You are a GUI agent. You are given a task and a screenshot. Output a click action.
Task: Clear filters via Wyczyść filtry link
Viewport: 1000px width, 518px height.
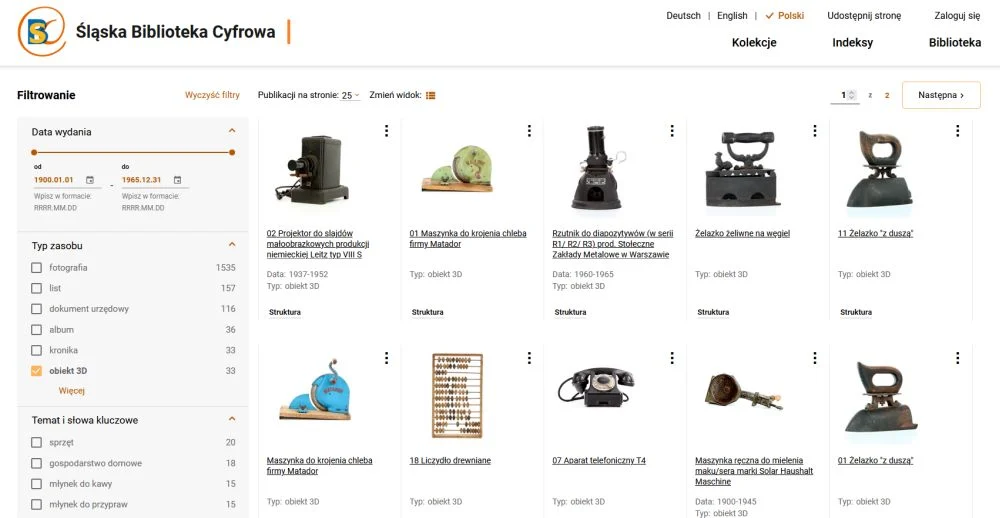point(212,95)
